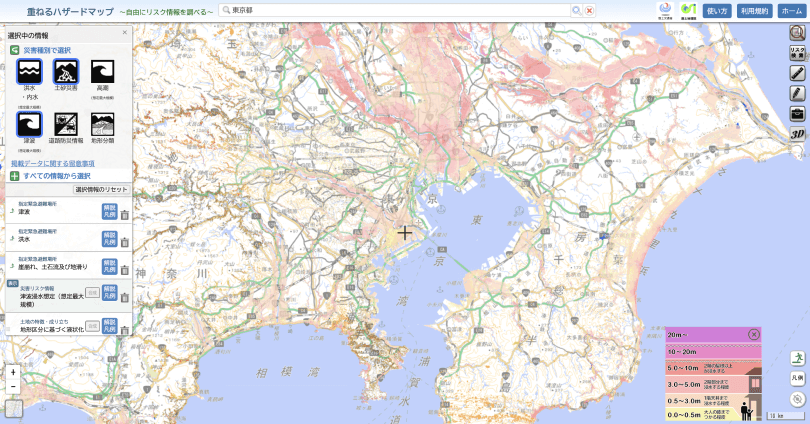Open the 使い方 usage guide
The width and height of the screenshot is (810, 424).
[x=717, y=11]
